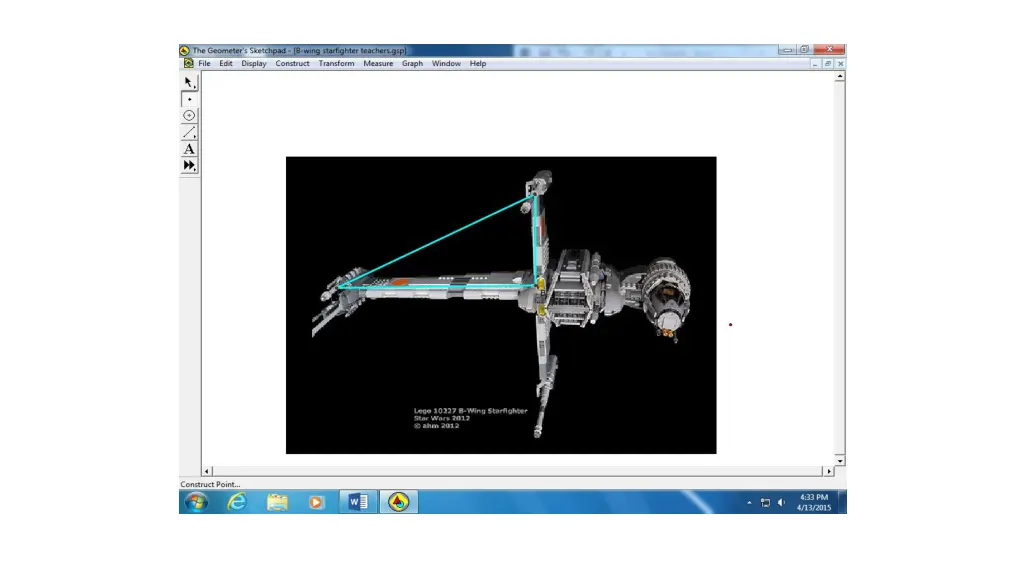This screenshot has width=1024, height=576.
Task: Open the Measure menu
Action: click(378, 63)
